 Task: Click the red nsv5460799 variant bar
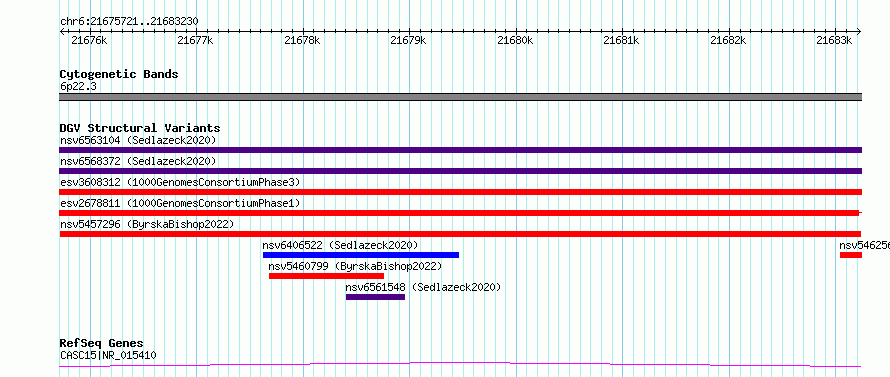(326, 276)
